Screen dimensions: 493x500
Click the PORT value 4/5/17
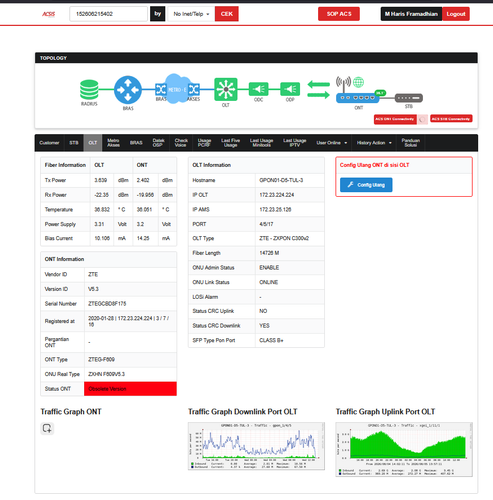click(x=266, y=224)
